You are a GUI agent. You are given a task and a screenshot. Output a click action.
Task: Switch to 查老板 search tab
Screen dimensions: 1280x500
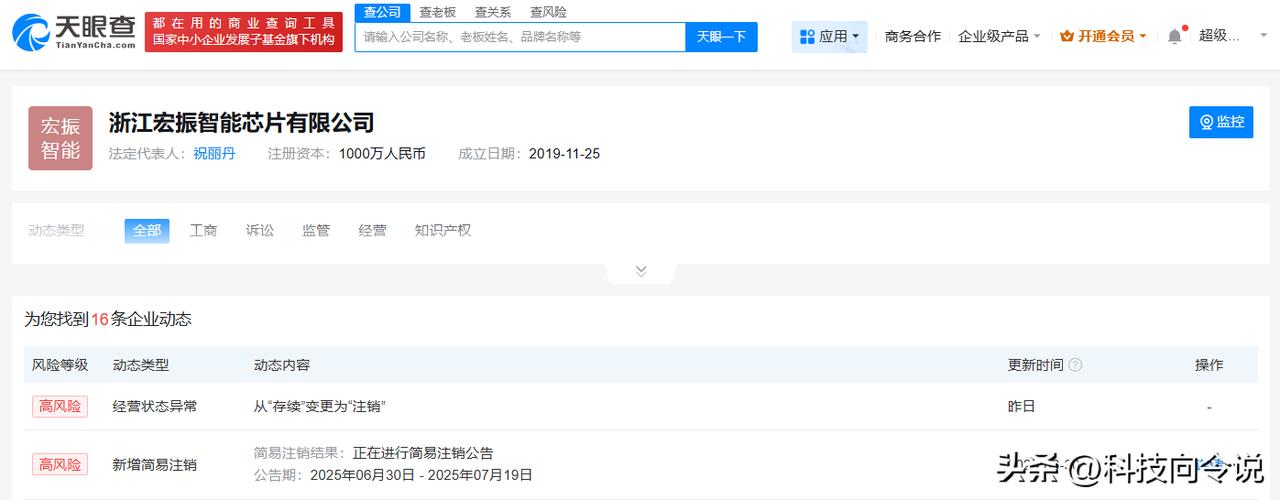click(438, 12)
